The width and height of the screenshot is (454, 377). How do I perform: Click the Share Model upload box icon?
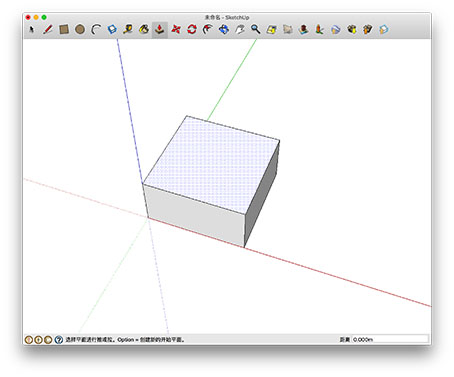pyautogui.click(x=367, y=29)
